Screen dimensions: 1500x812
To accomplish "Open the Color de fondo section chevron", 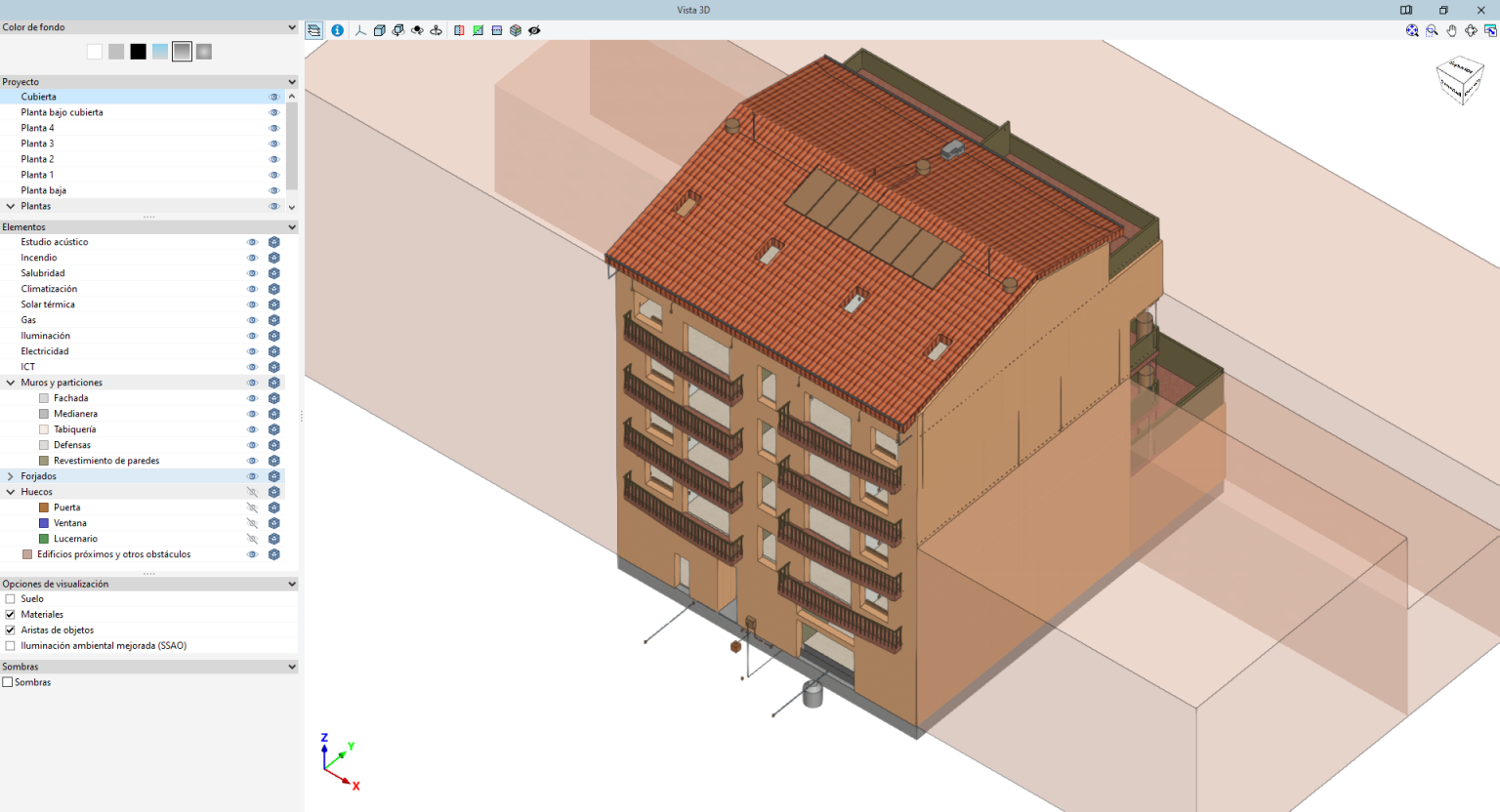I will (x=291, y=26).
